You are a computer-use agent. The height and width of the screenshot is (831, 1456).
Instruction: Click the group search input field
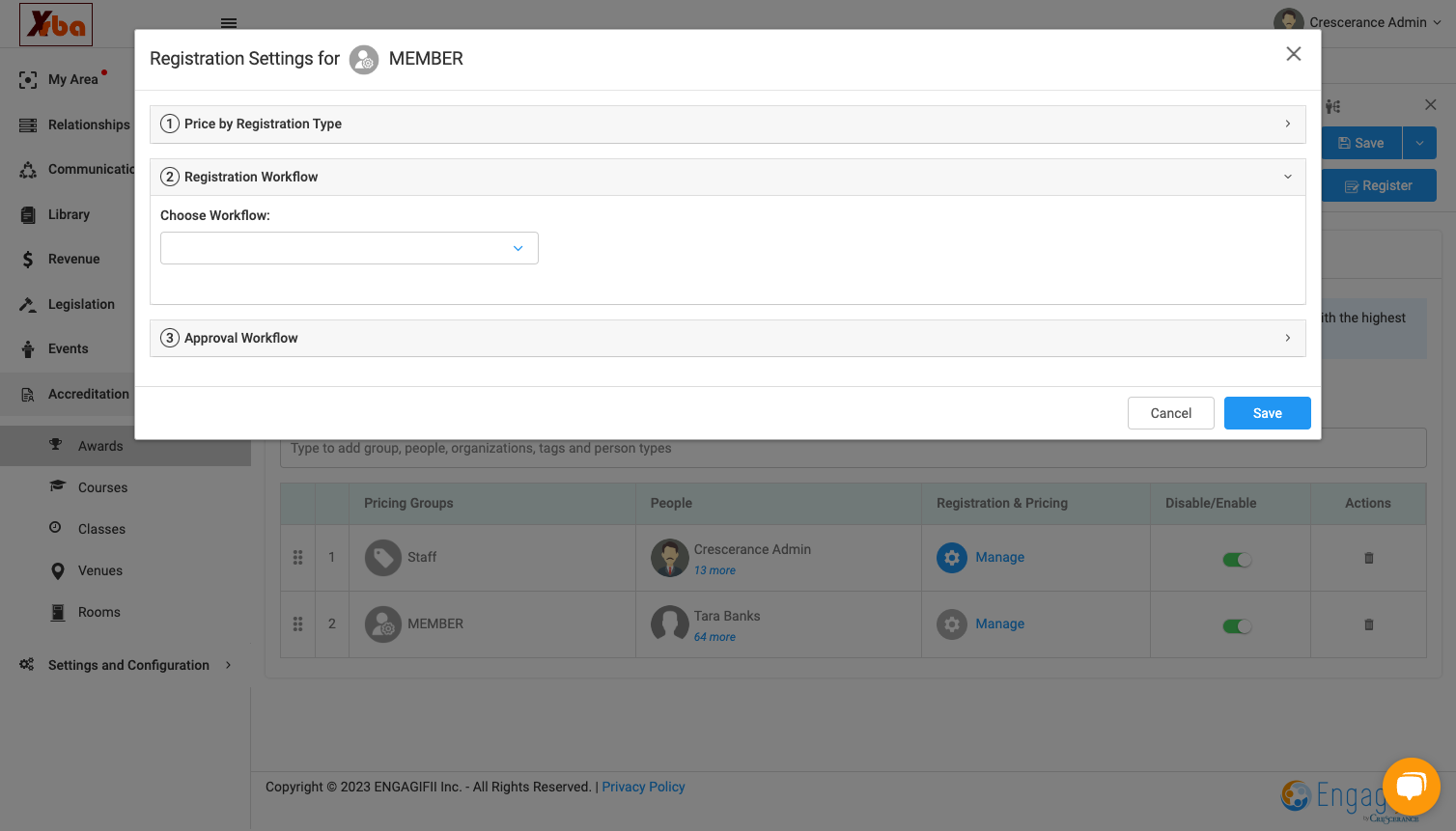tap(853, 448)
